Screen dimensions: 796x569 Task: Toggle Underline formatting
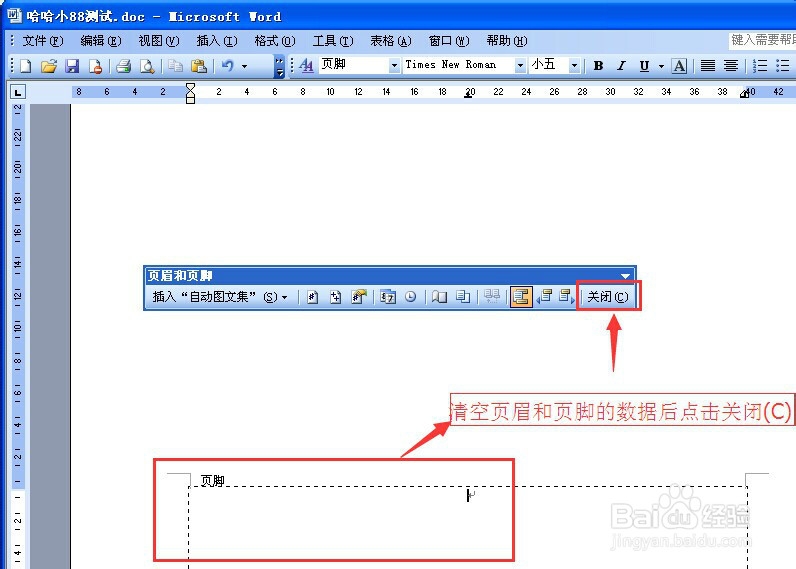[x=644, y=65]
